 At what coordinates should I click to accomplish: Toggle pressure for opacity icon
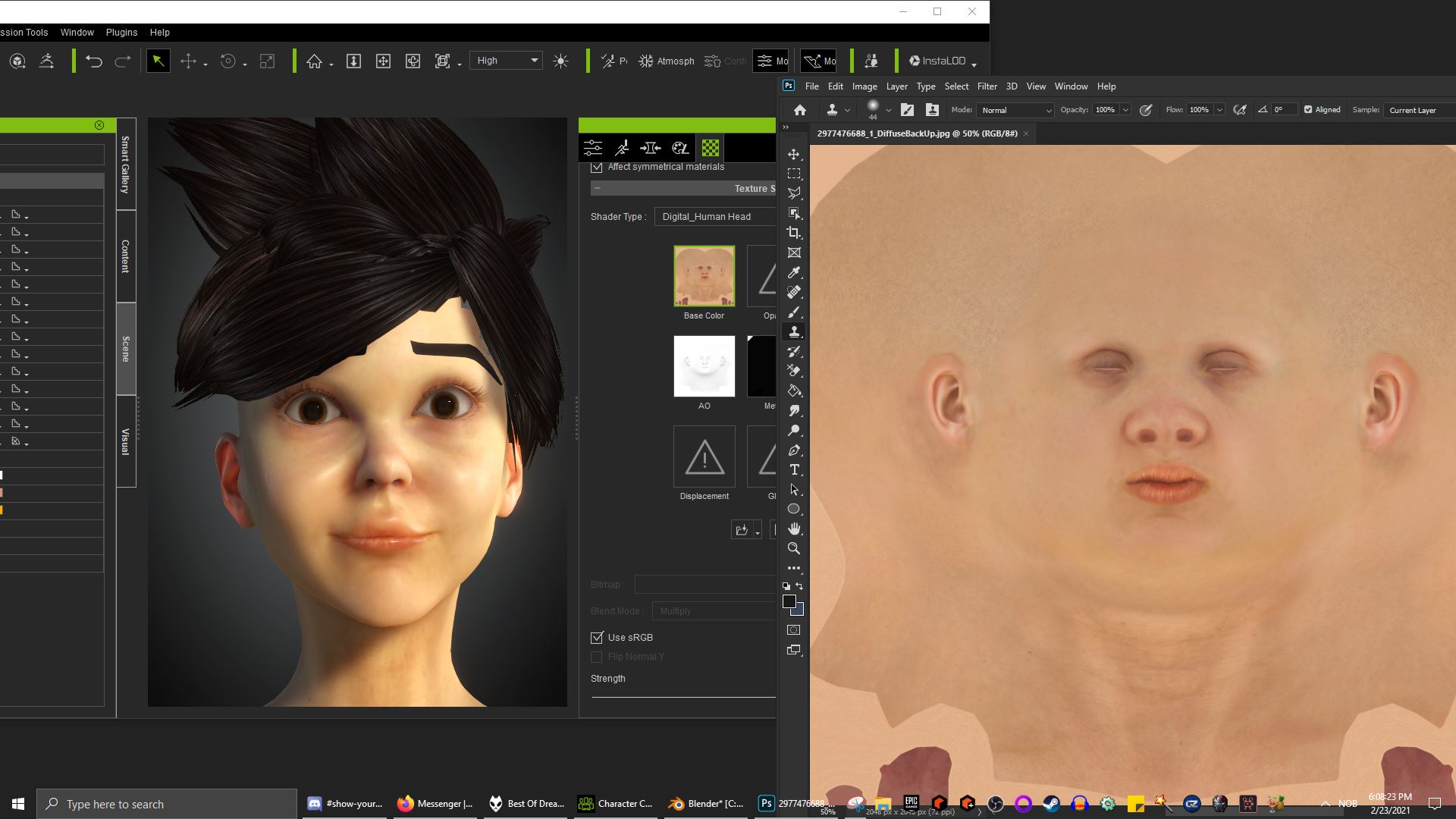[1146, 110]
